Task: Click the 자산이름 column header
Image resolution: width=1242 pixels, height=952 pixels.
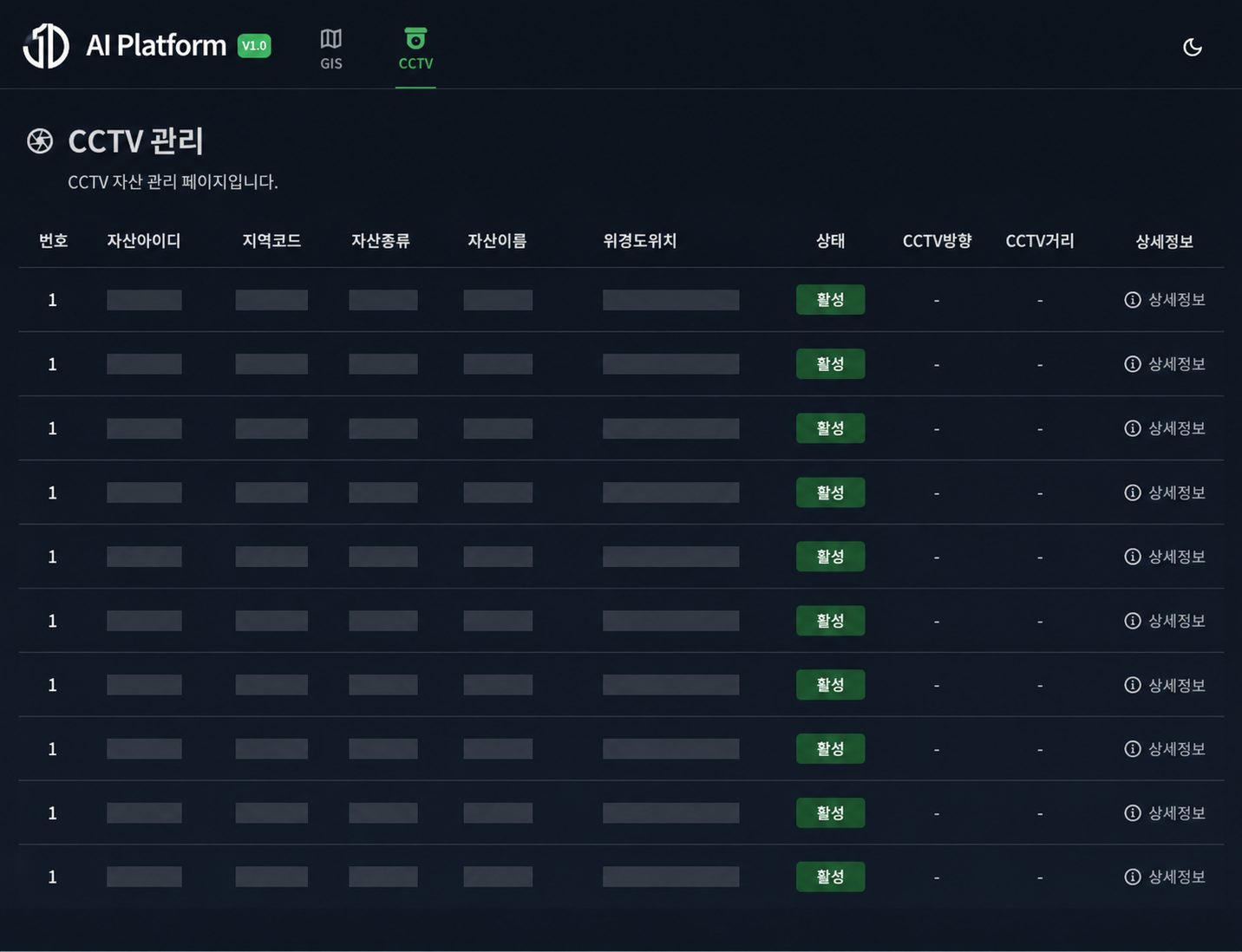Action: (x=497, y=241)
